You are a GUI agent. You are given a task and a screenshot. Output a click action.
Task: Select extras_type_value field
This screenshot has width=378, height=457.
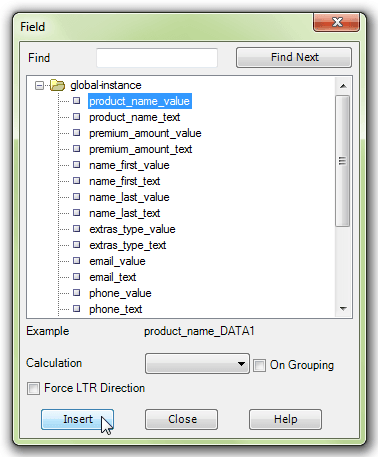pos(132,229)
